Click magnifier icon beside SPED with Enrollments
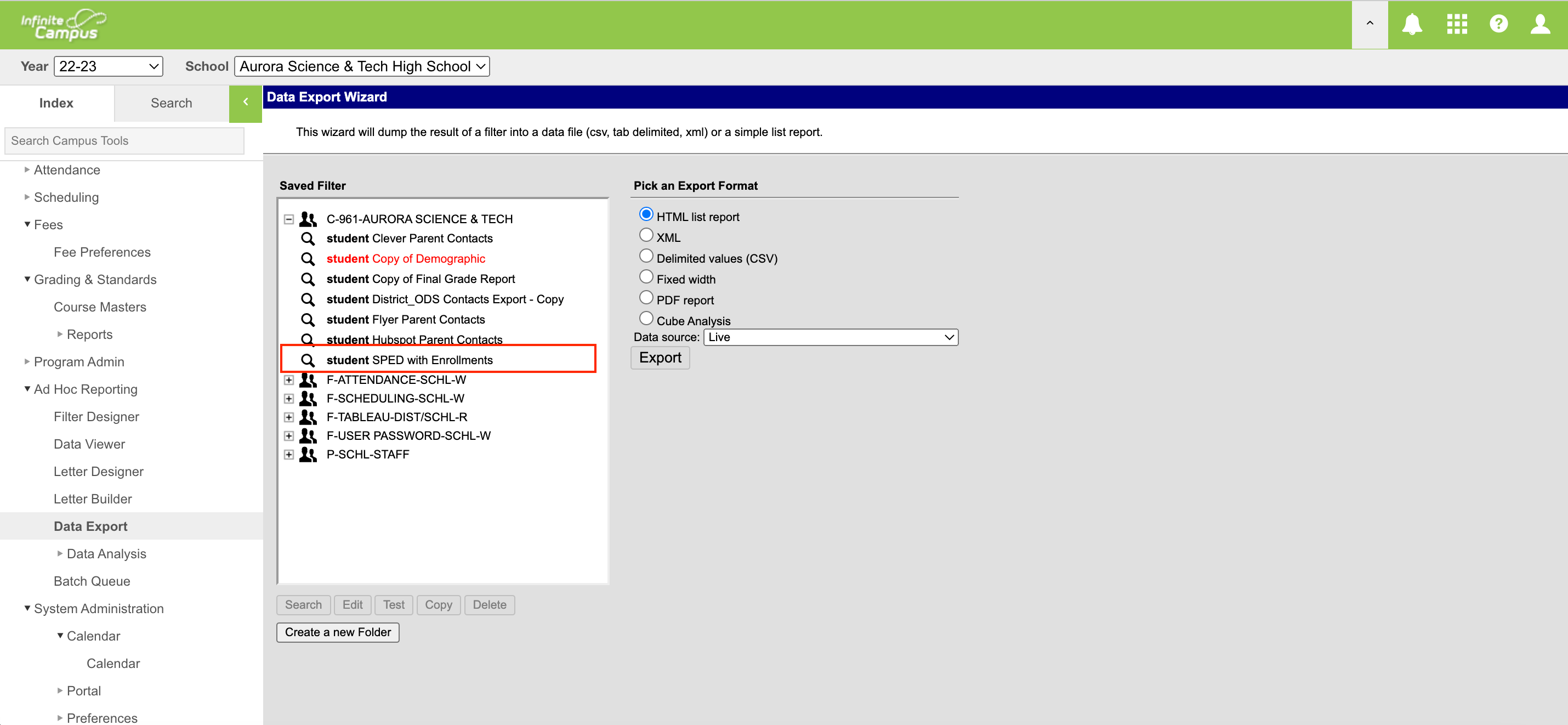The width and height of the screenshot is (1568, 725). tap(308, 360)
